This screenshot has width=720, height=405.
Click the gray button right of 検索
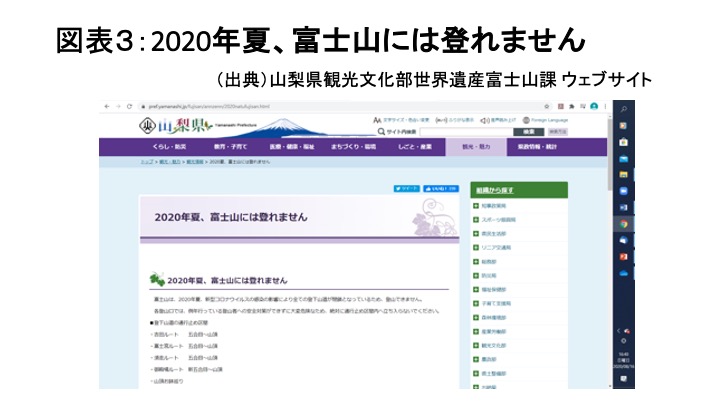(557, 132)
